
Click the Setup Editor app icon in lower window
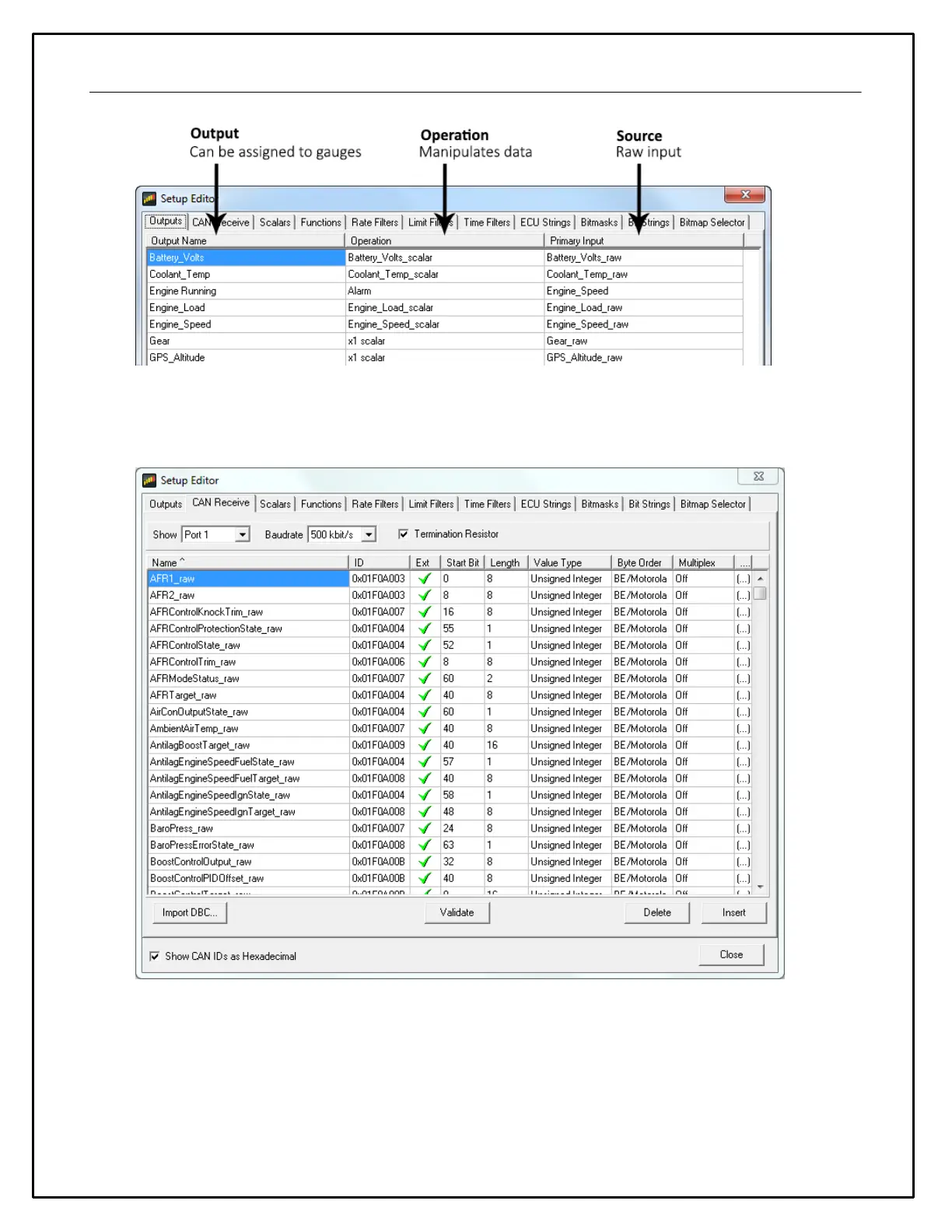(x=149, y=481)
